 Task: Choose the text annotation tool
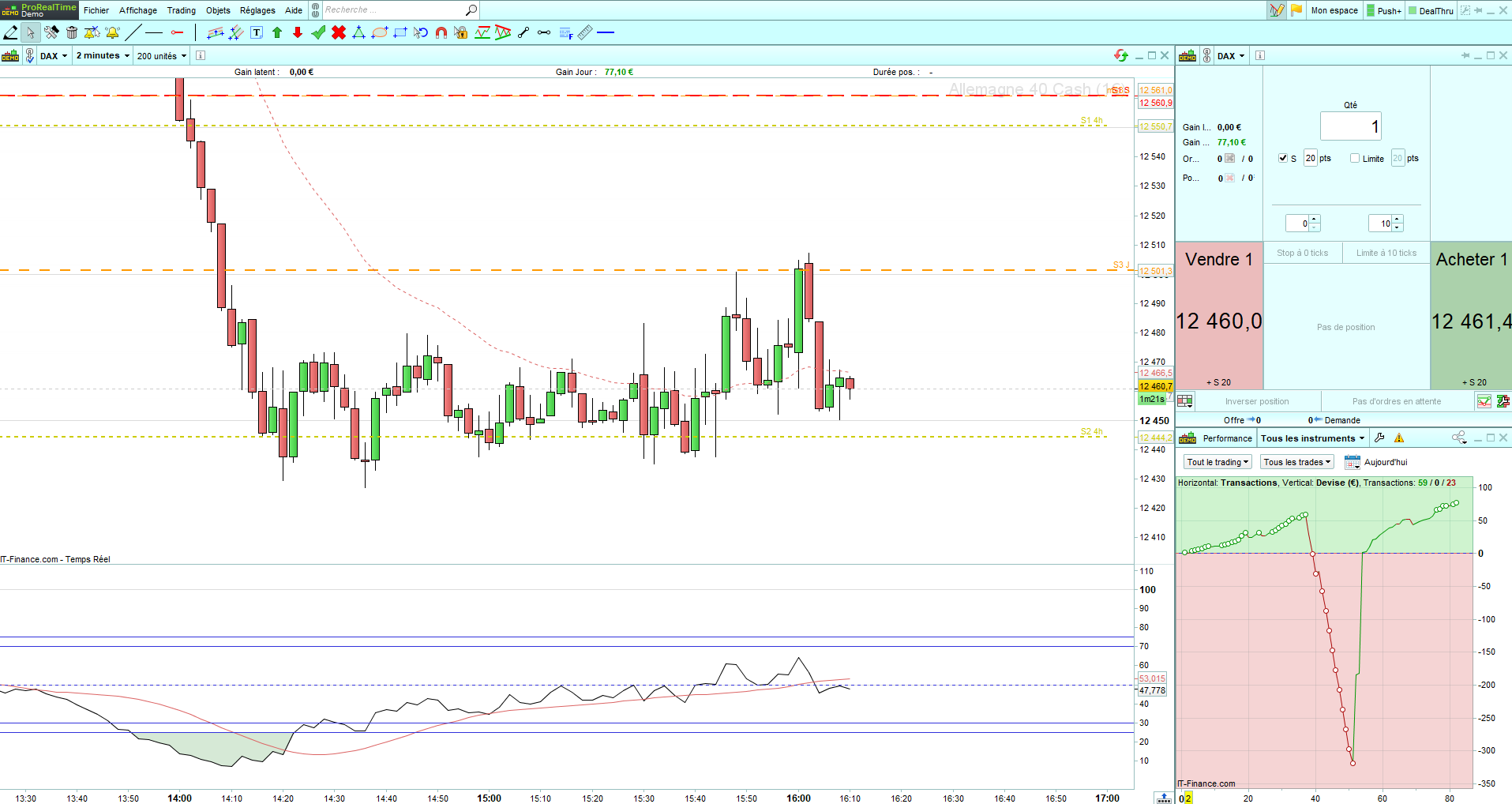[x=257, y=32]
